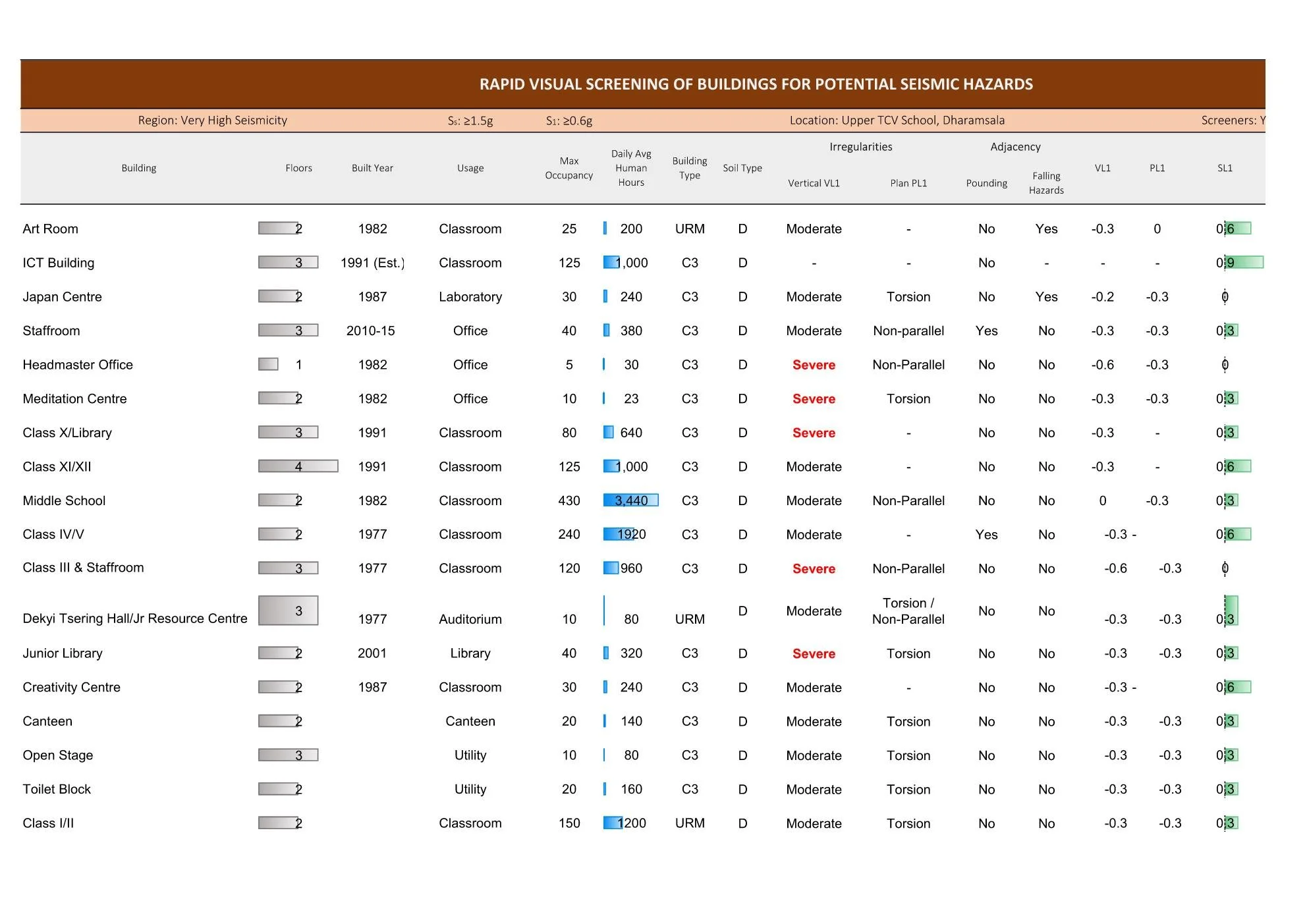Screen dimensions: 1307x924
Task: Click Middle School daily hours bar 3,440
Action: [630, 501]
